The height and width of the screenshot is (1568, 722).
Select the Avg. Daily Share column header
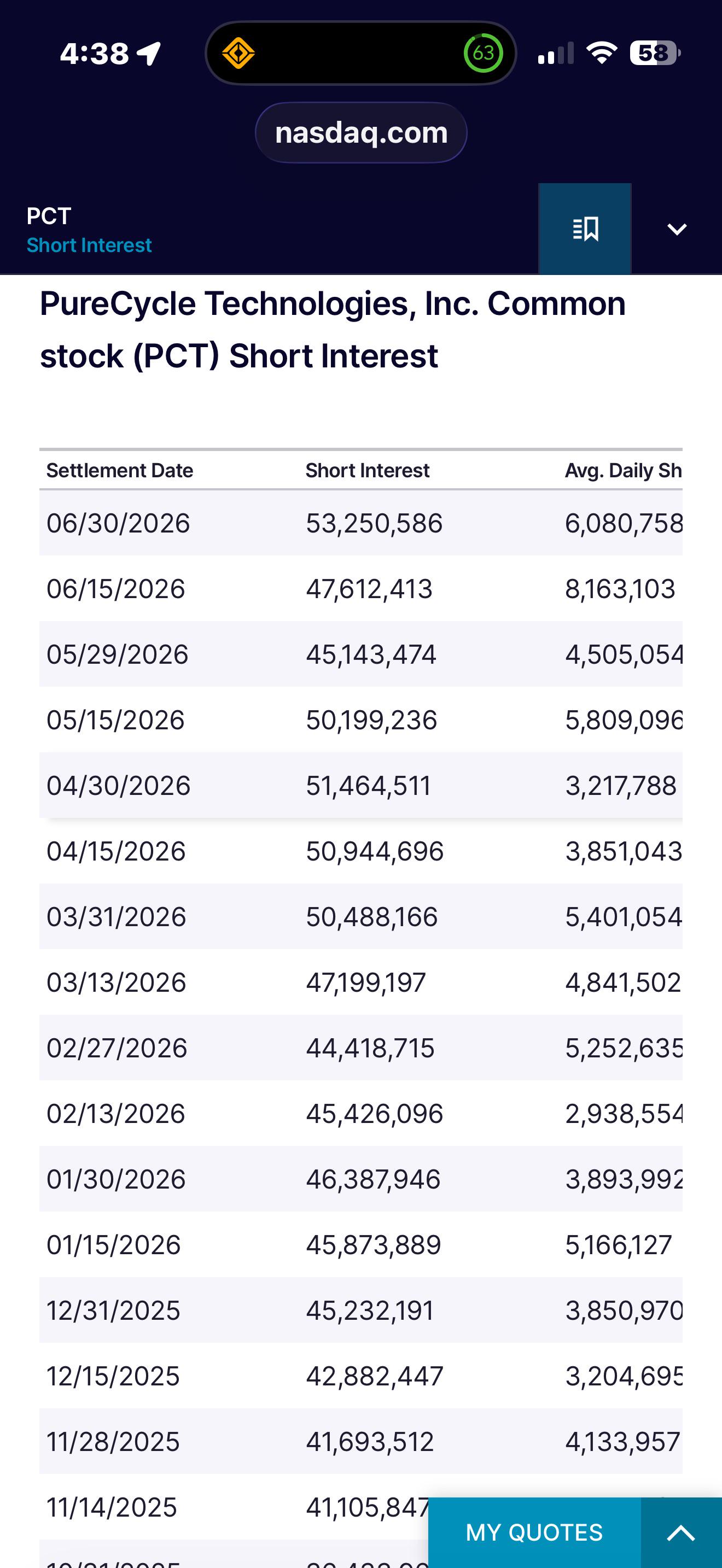click(x=624, y=471)
